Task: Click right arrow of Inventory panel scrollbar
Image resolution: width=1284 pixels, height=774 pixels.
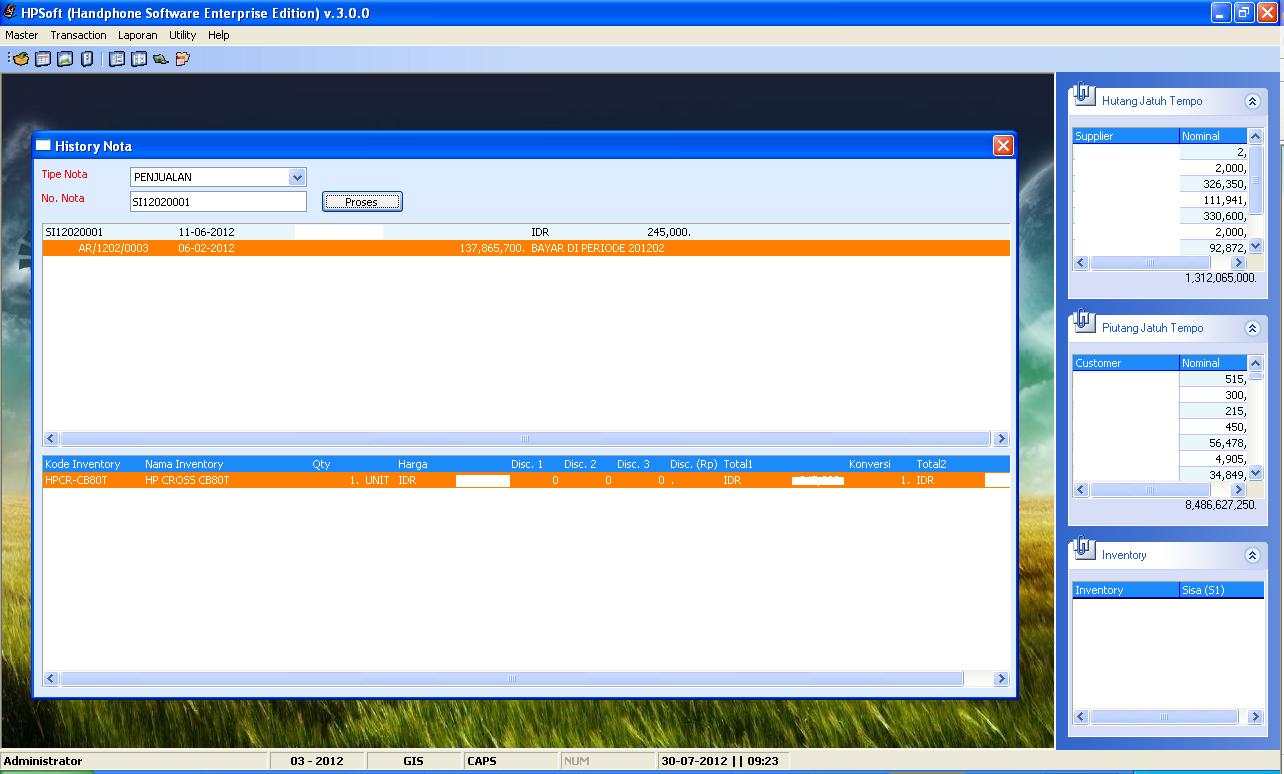Action: (x=1256, y=717)
